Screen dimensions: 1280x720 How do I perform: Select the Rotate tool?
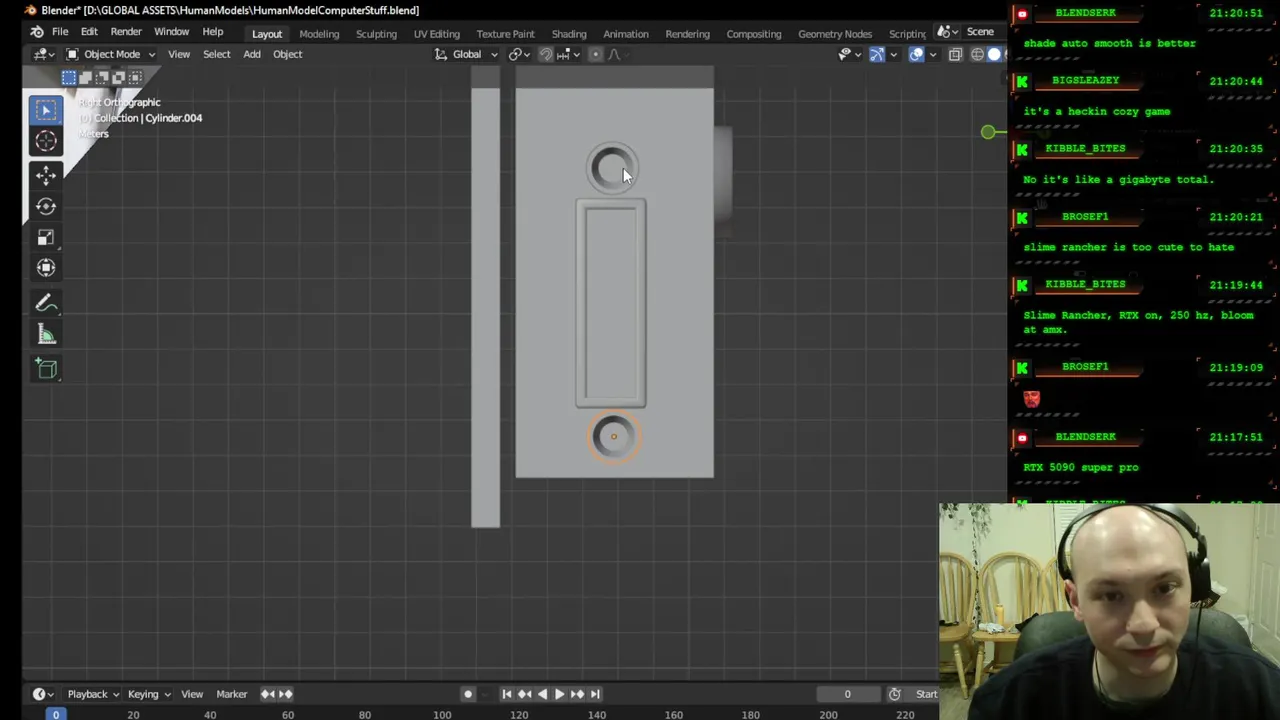(x=46, y=206)
